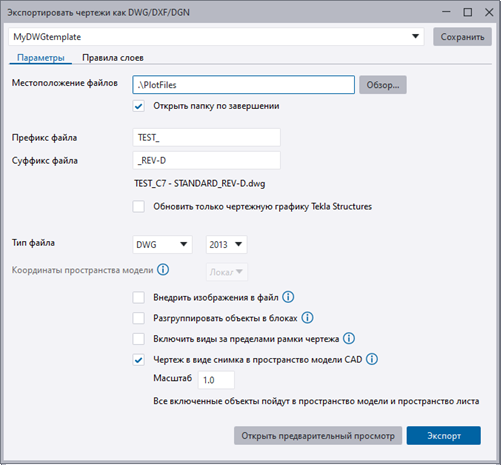Enable Обновить только чертежную графику Tekla Structures
The height and width of the screenshot is (465, 501).
click(x=139, y=206)
